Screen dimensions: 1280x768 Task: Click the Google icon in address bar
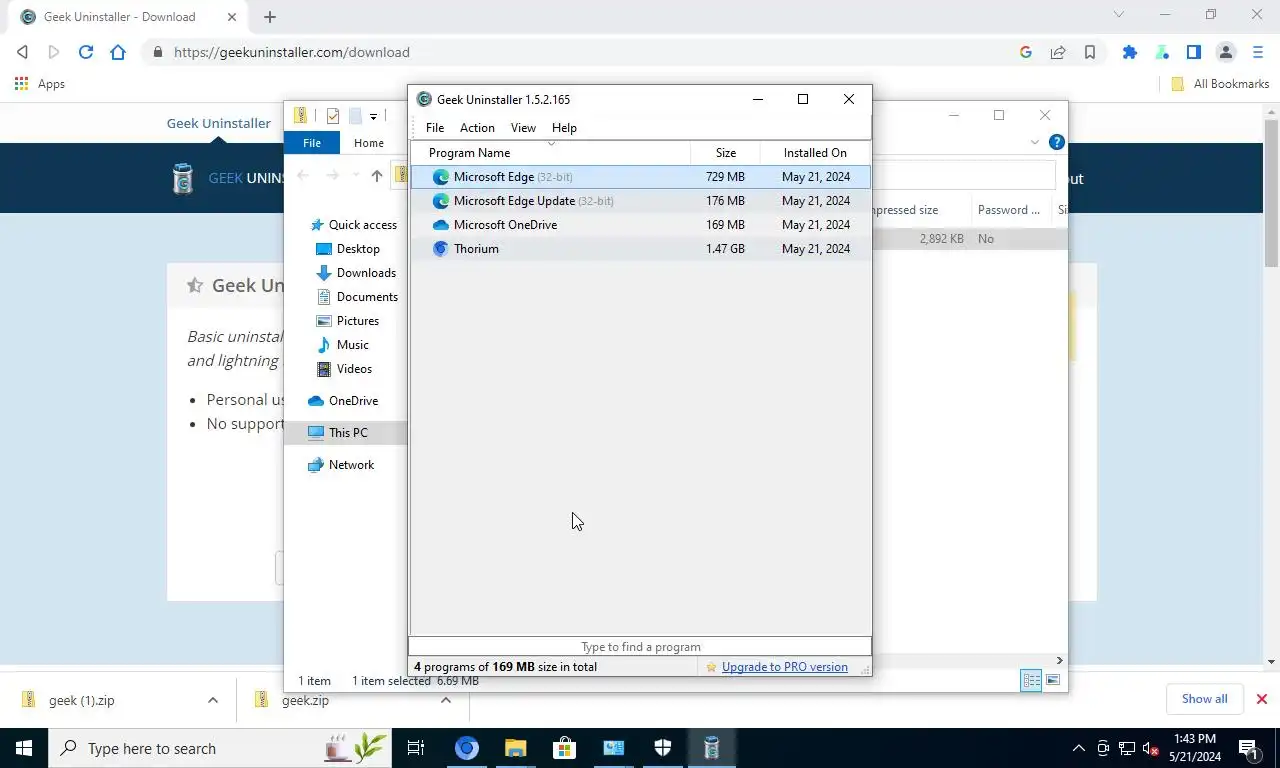(x=1026, y=52)
